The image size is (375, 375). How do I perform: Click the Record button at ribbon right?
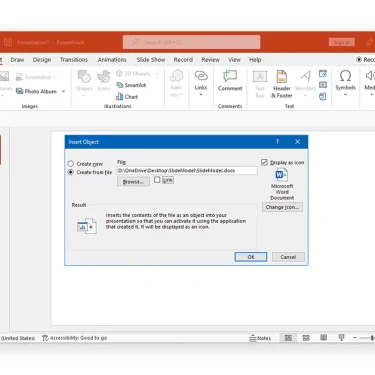click(x=365, y=60)
